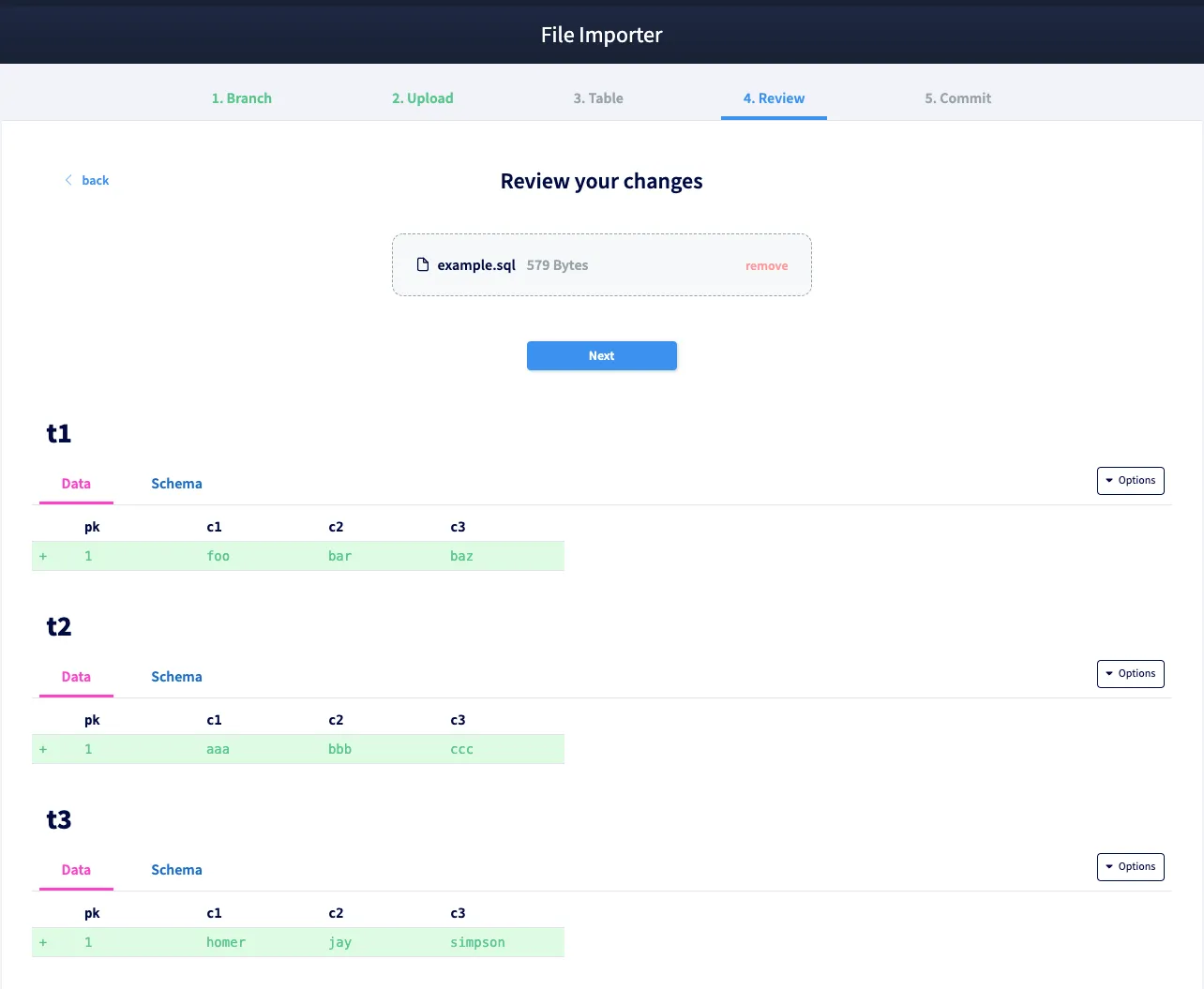Image resolution: width=1204 pixels, height=989 pixels.
Task: Jump to the 5. Commit step
Action: point(957,98)
